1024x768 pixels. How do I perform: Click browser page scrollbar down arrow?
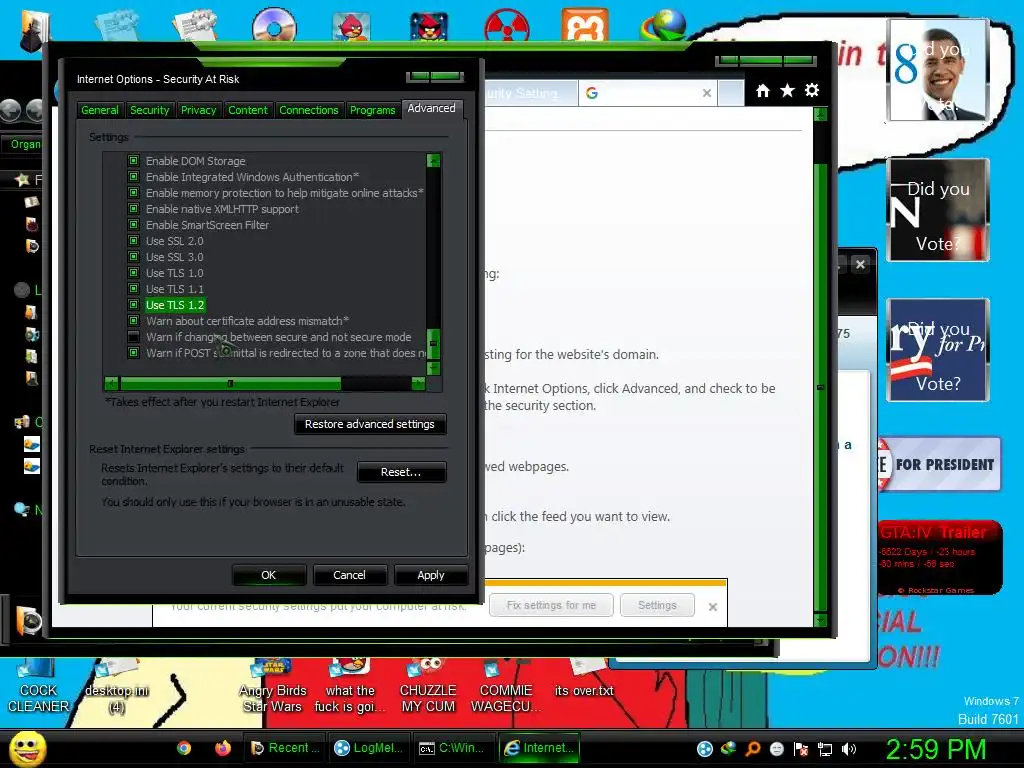pyautogui.click(x=820, y=620)
